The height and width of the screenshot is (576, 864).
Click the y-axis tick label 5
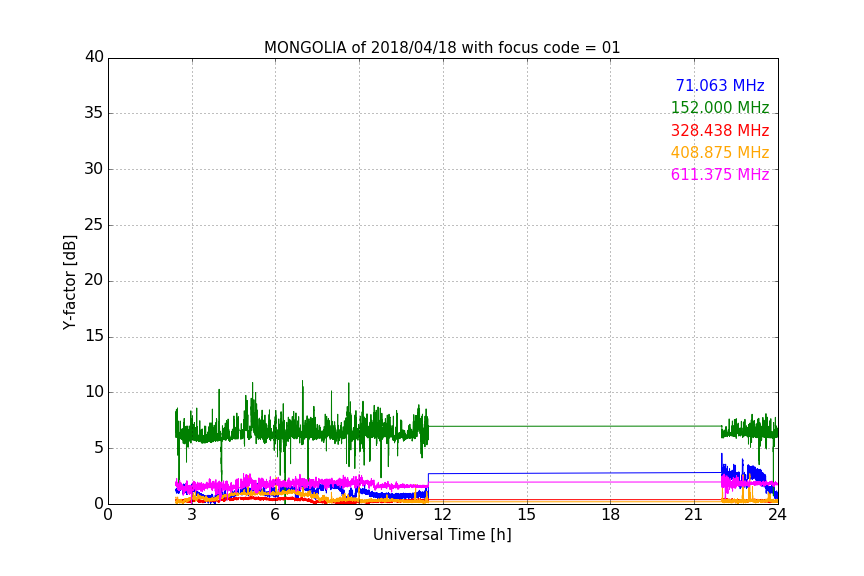click(99, 448)
